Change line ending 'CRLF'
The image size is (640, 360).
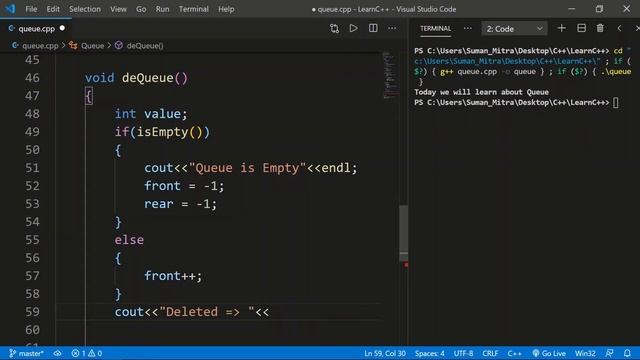click(x=490, y=353)
